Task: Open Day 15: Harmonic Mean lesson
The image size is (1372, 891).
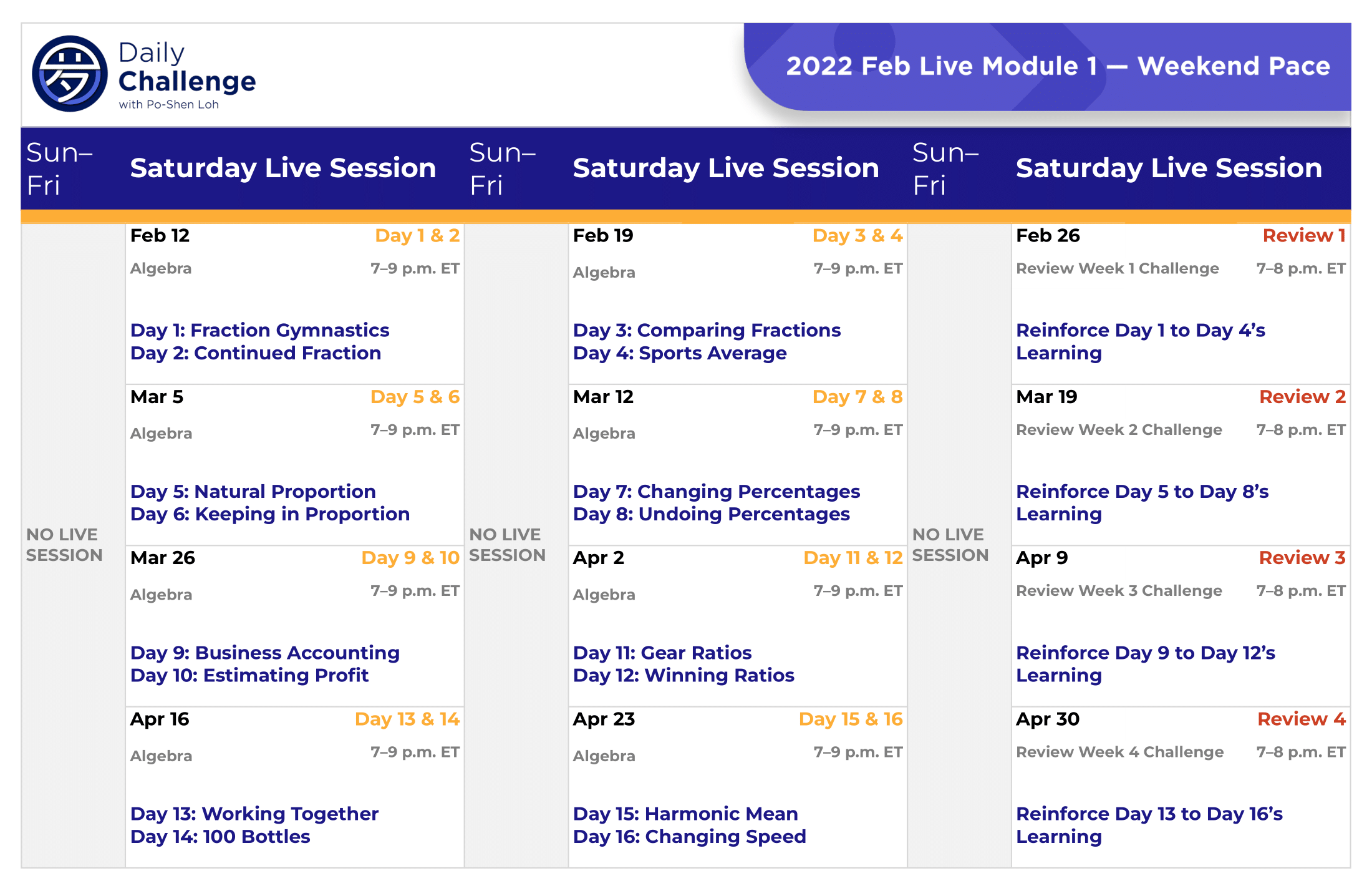Action: [685, 814]
